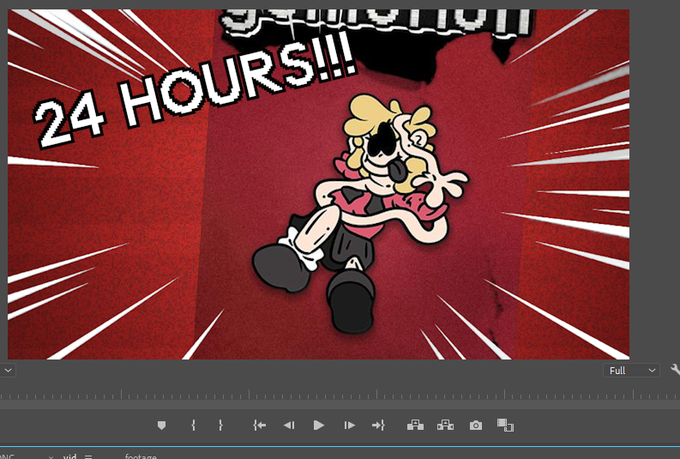Export frame with the camera icon
The height and width of the screenshot is (459, 680).
coord(476,425)
